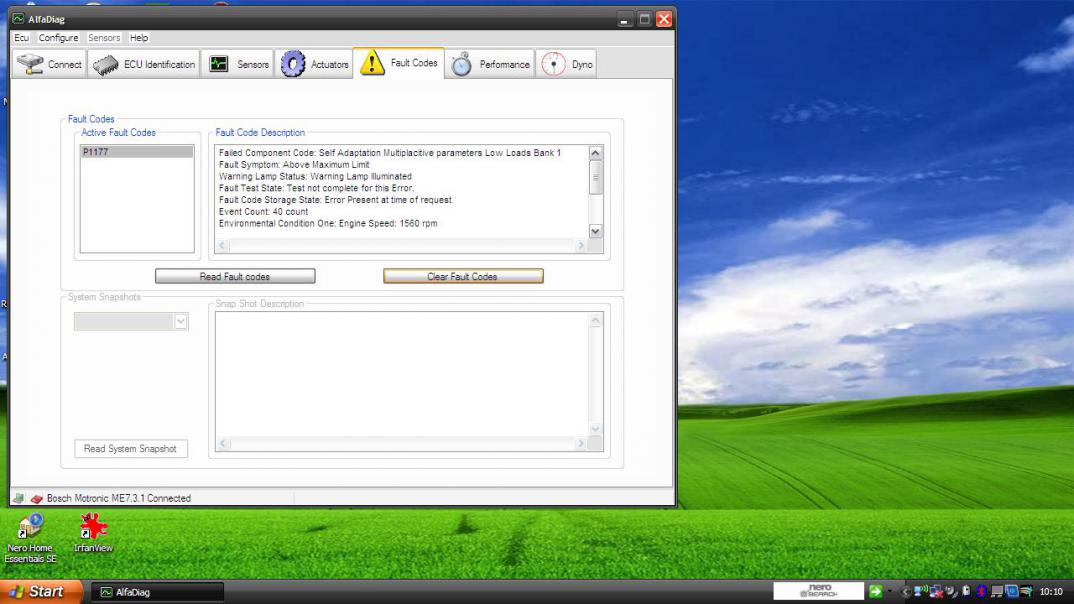Click the Bluetooth tray icon
This screenshot has height=604, width=1074.
(981, 591)
